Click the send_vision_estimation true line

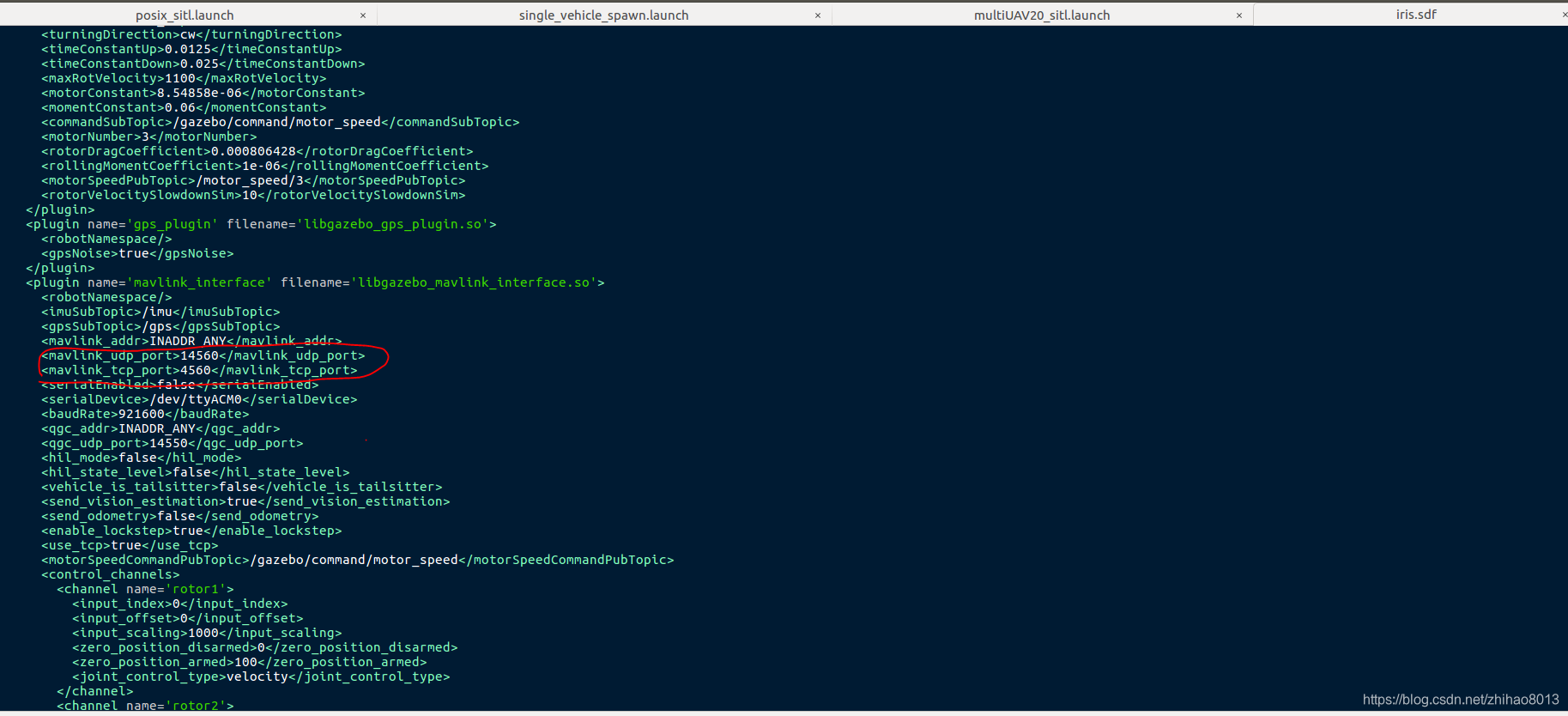click(x=245, y=501)
